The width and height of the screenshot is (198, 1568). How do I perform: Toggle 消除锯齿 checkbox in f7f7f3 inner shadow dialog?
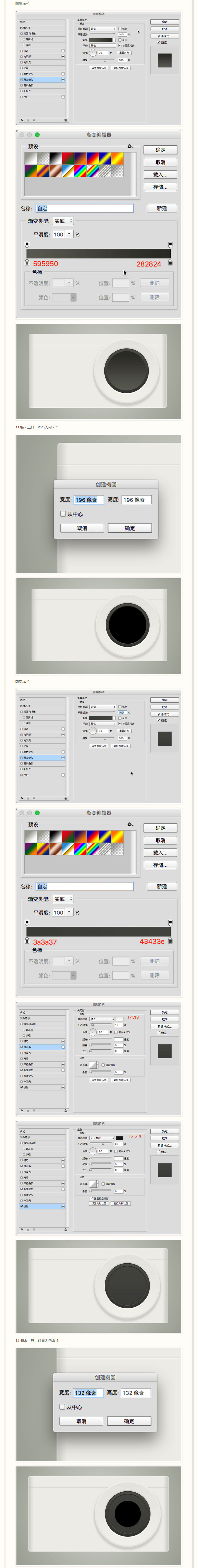(104, 1065)
